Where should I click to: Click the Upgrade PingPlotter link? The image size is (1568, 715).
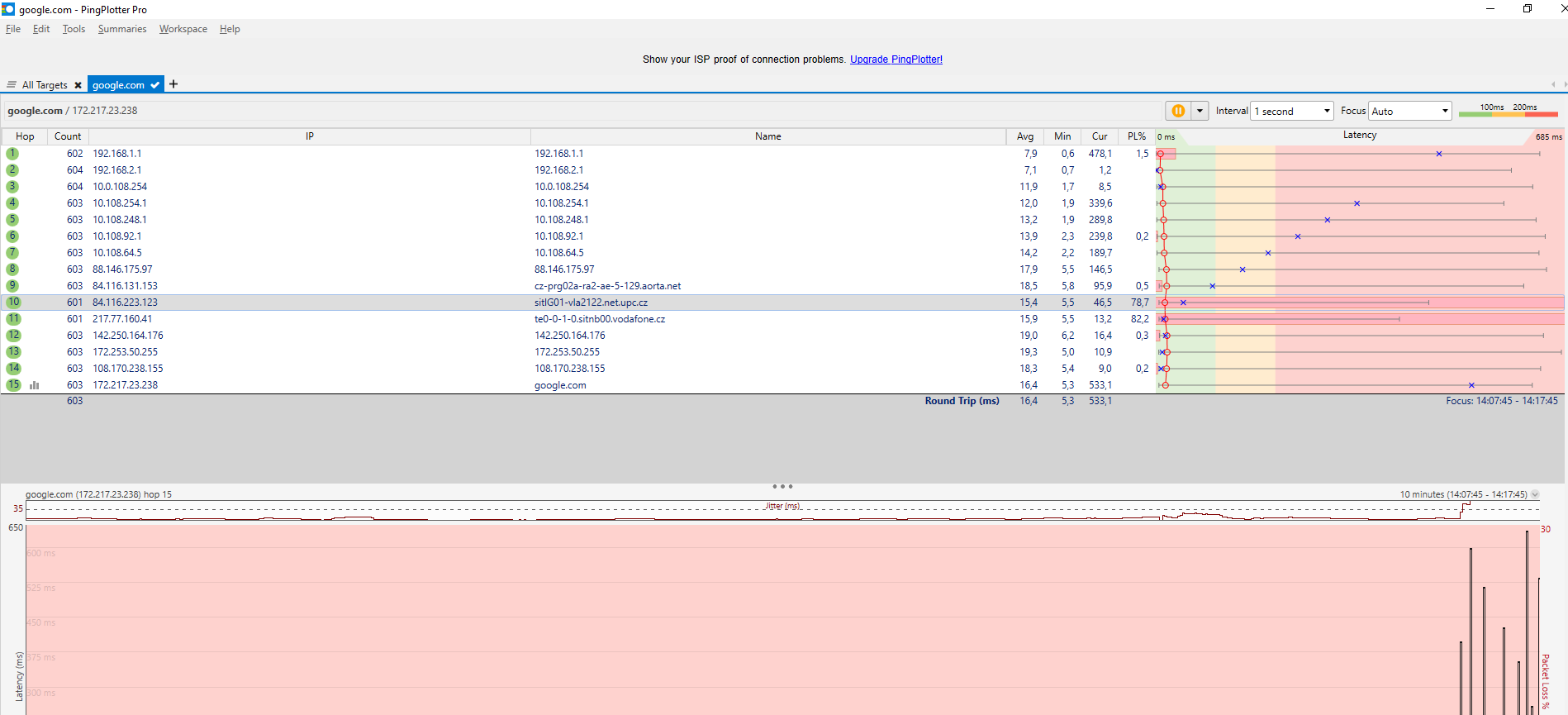896,60
